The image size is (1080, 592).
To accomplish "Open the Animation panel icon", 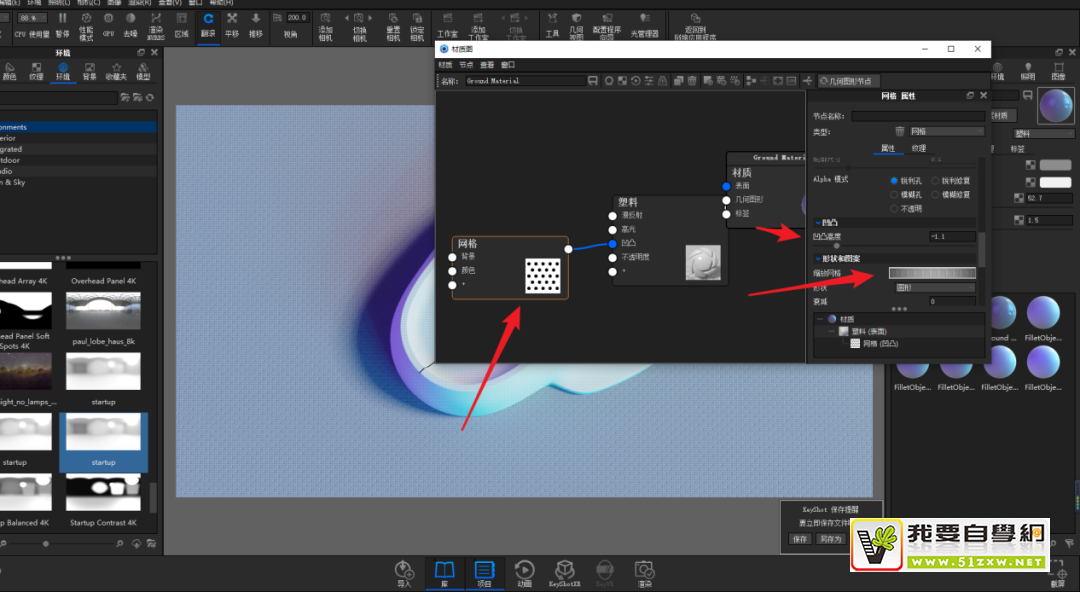I will pyautogui.click(x=524, y=571).
